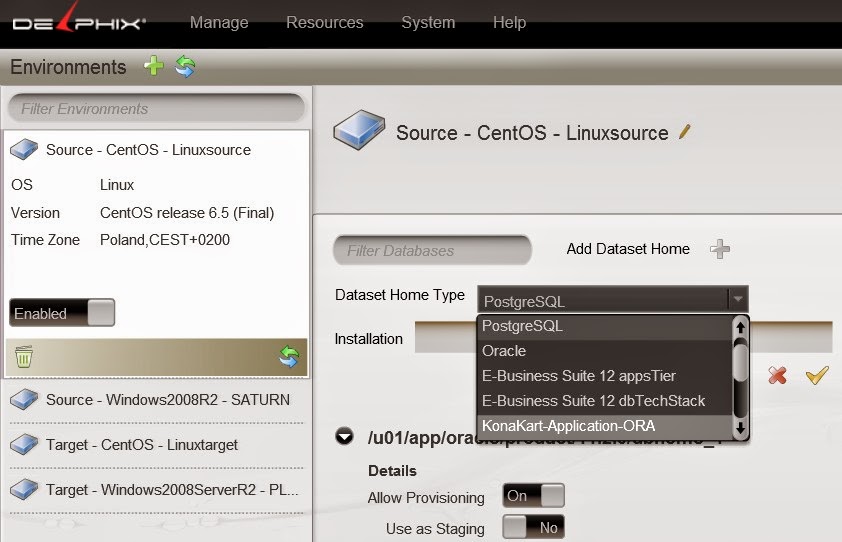This screenshot has width=842, height=542.
Task: Click the Target Windows2008ServerR2 disk icon
Action: (24, 490)
